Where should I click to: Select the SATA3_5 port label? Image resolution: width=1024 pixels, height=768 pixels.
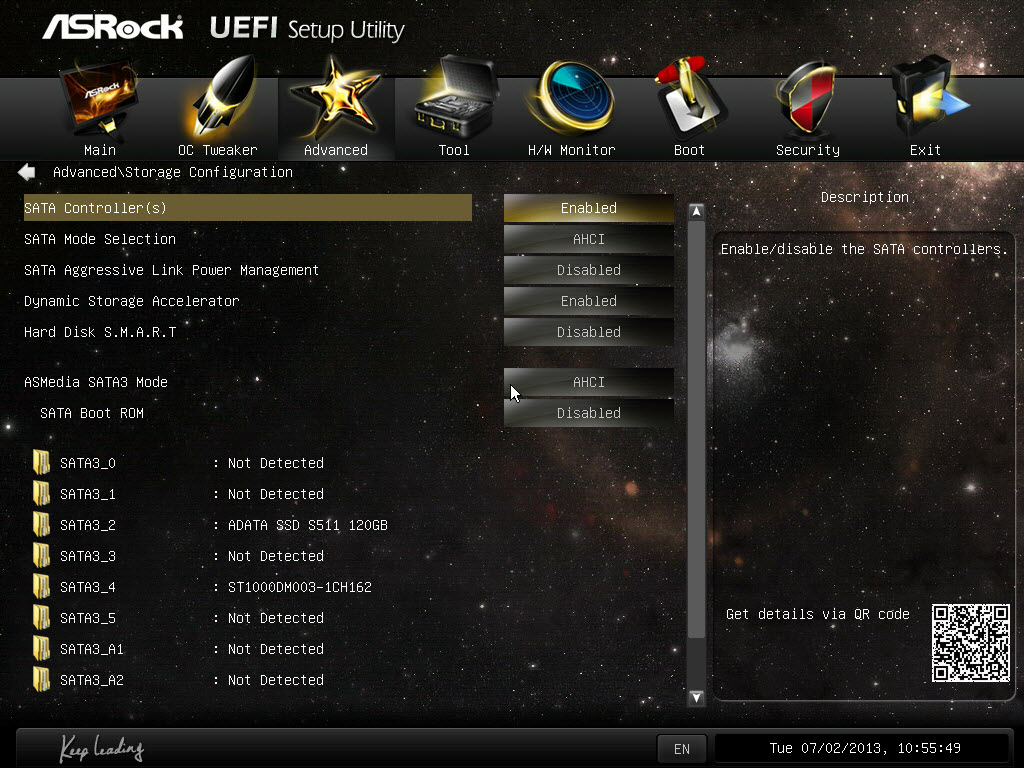click(x=88, y=618)
